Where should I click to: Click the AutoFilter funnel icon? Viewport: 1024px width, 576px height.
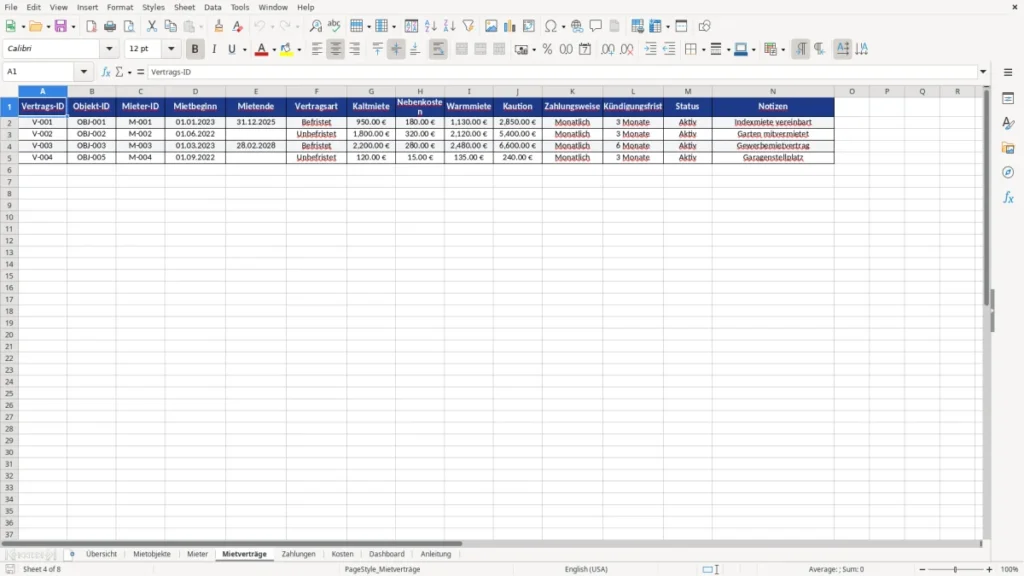click(x=468, y=26)
